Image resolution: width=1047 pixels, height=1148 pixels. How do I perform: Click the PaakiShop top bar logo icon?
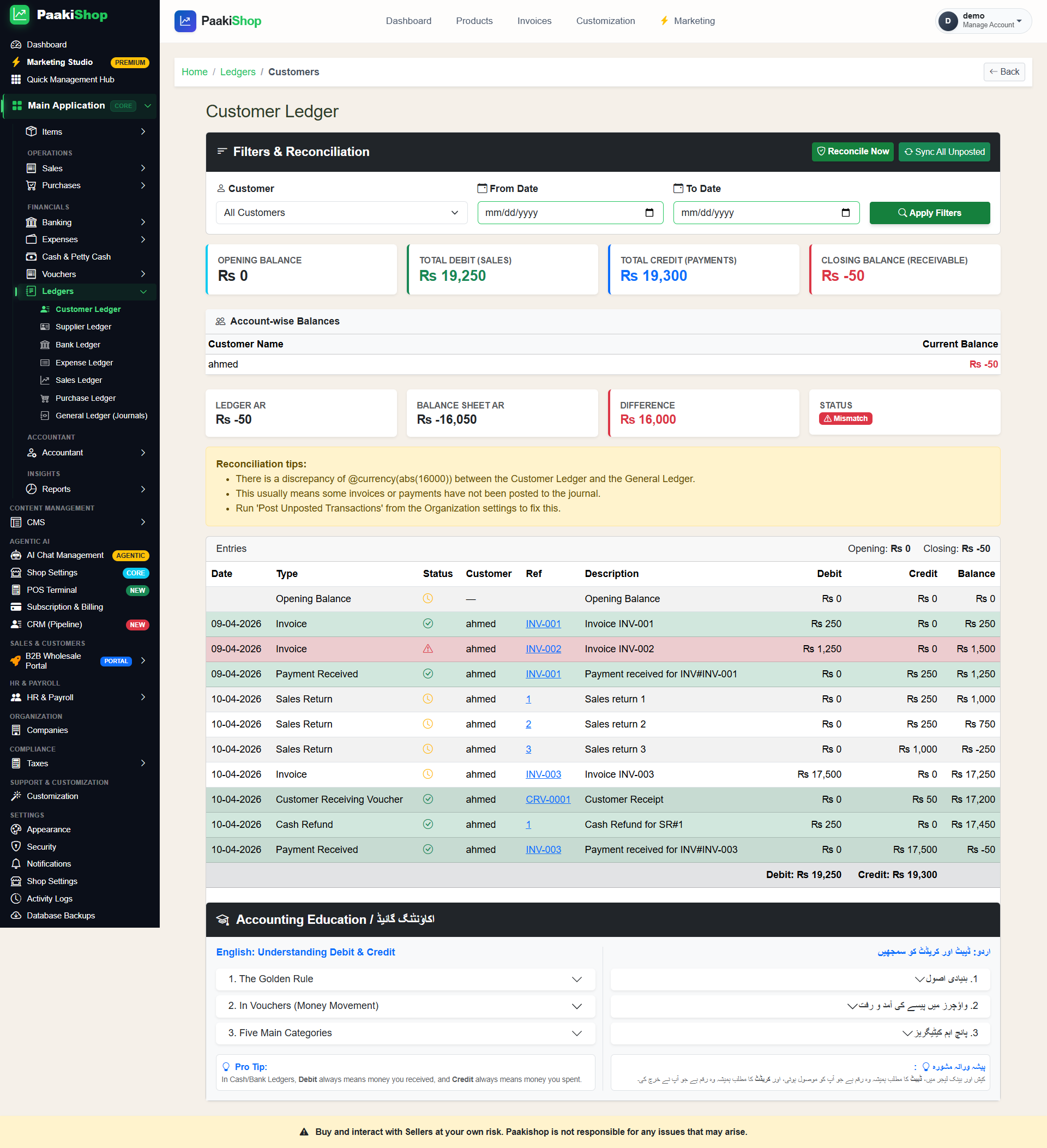185,21
